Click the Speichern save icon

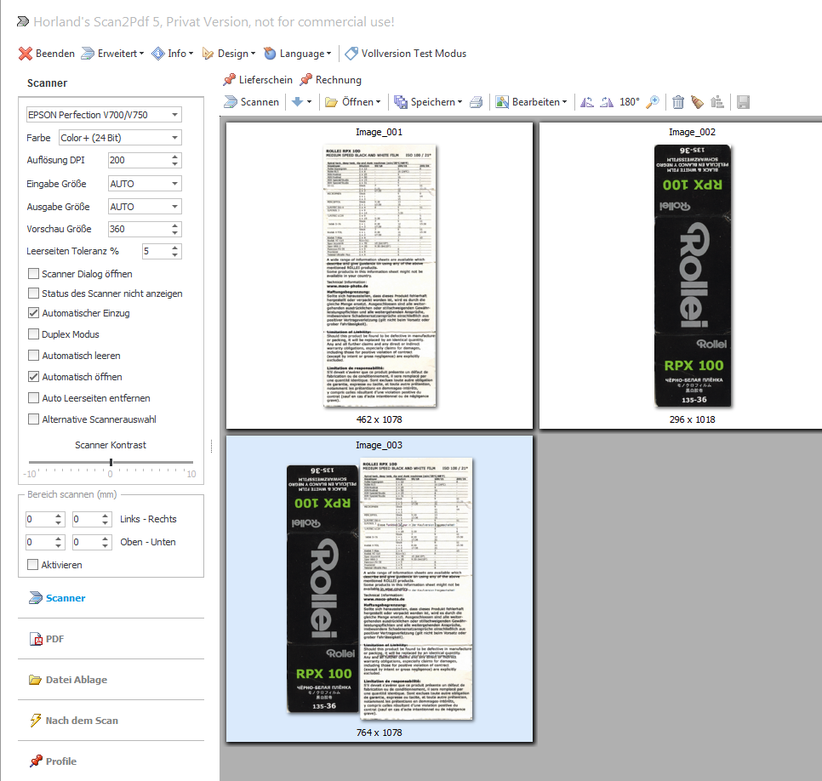pyautogui.click(x=401, y=102)
